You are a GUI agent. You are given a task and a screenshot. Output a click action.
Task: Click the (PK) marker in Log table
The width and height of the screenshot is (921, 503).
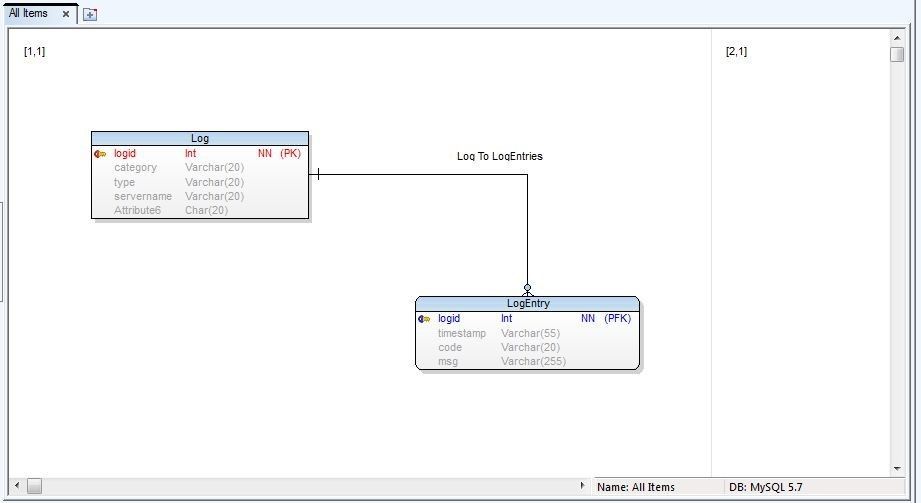point(290,153)
